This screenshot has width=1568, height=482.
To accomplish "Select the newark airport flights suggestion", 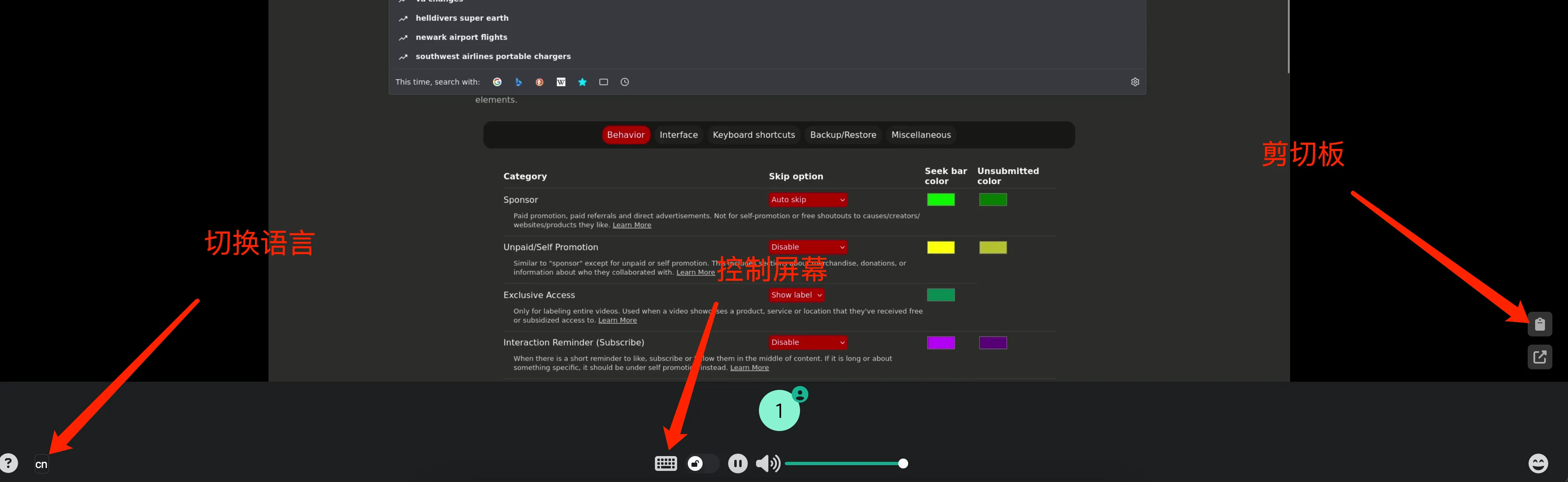I will 461,37.
